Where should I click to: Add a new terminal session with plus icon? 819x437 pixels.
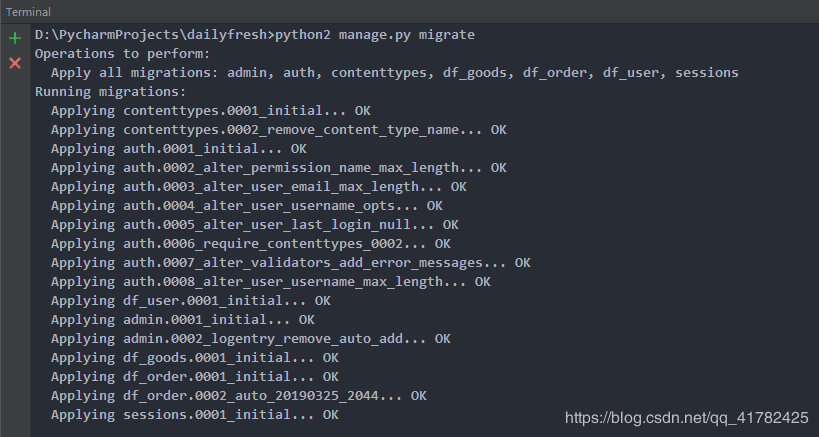tap(14, 39)
